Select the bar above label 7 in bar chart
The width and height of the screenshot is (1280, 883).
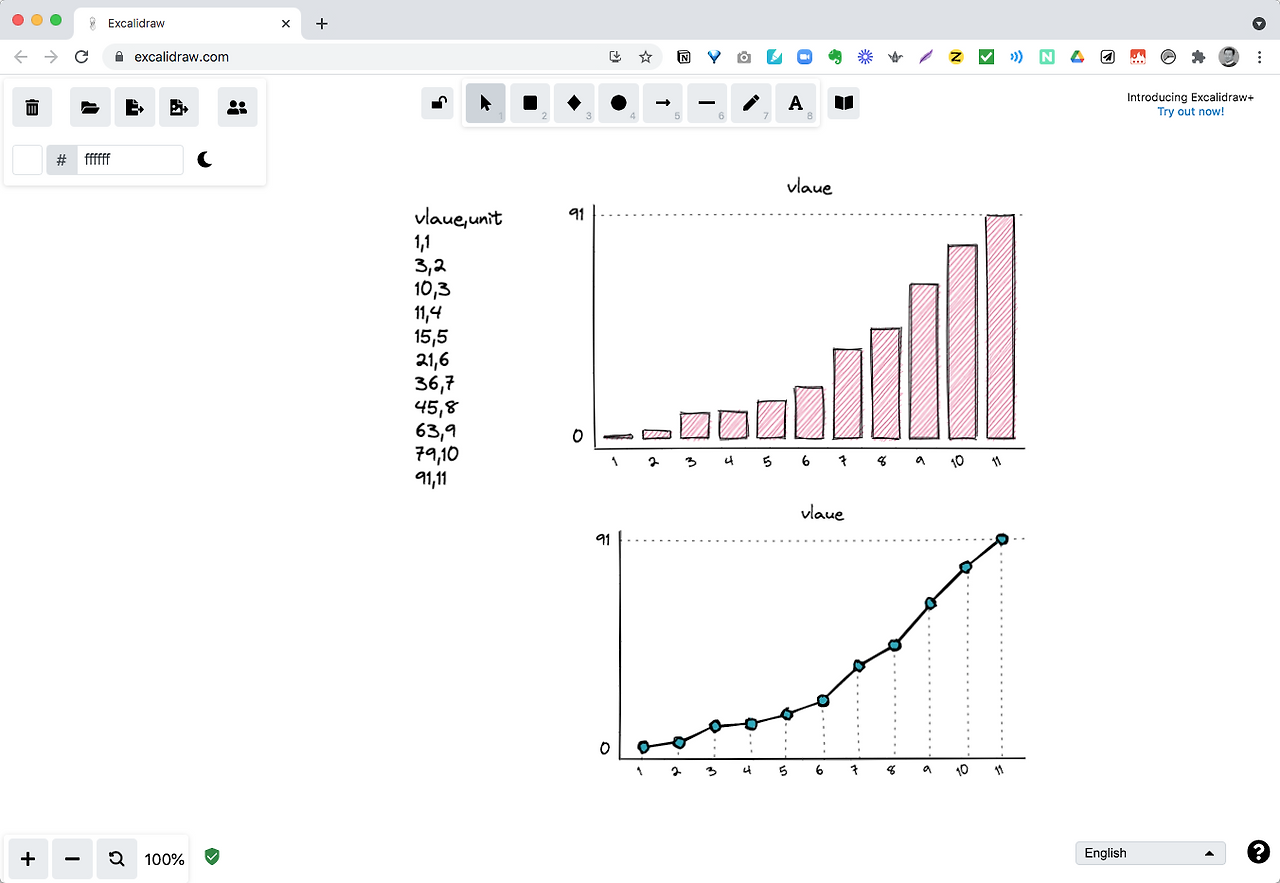[847, 394]
